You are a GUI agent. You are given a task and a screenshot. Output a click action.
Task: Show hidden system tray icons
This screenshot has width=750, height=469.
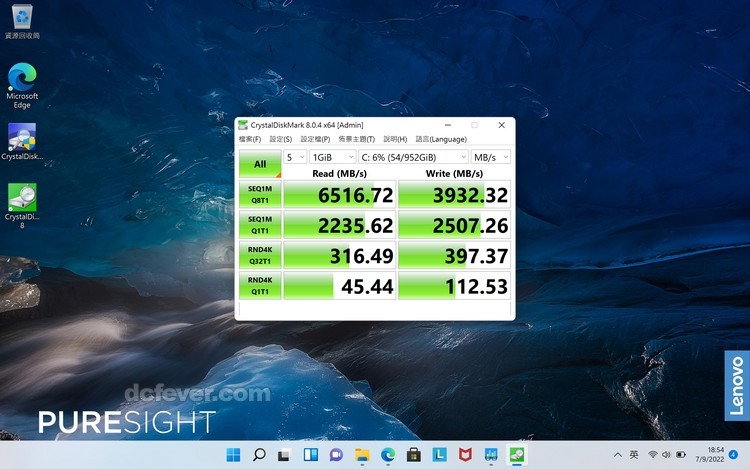coord(618,455)
